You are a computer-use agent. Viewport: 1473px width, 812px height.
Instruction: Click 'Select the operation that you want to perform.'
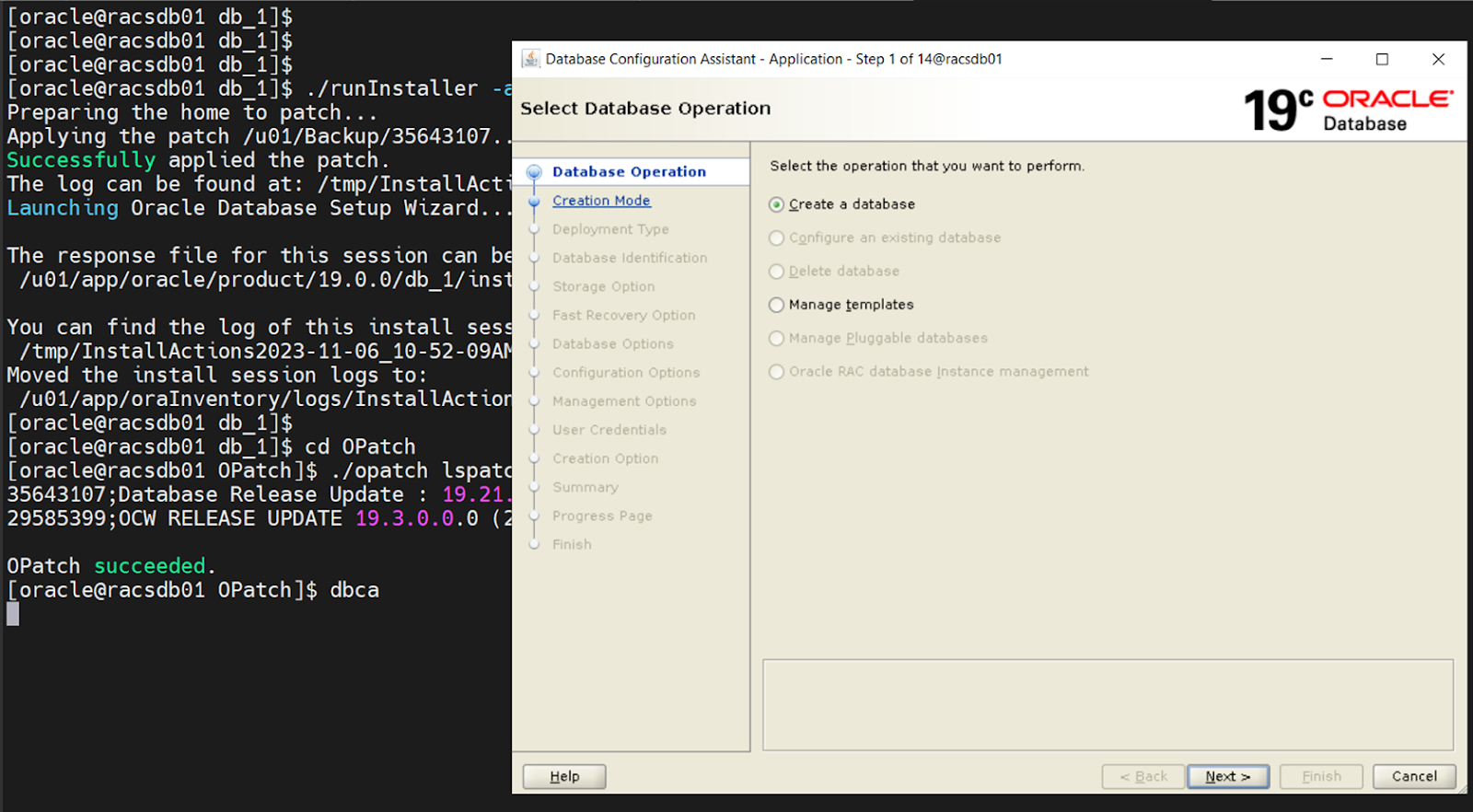[927, 166]
